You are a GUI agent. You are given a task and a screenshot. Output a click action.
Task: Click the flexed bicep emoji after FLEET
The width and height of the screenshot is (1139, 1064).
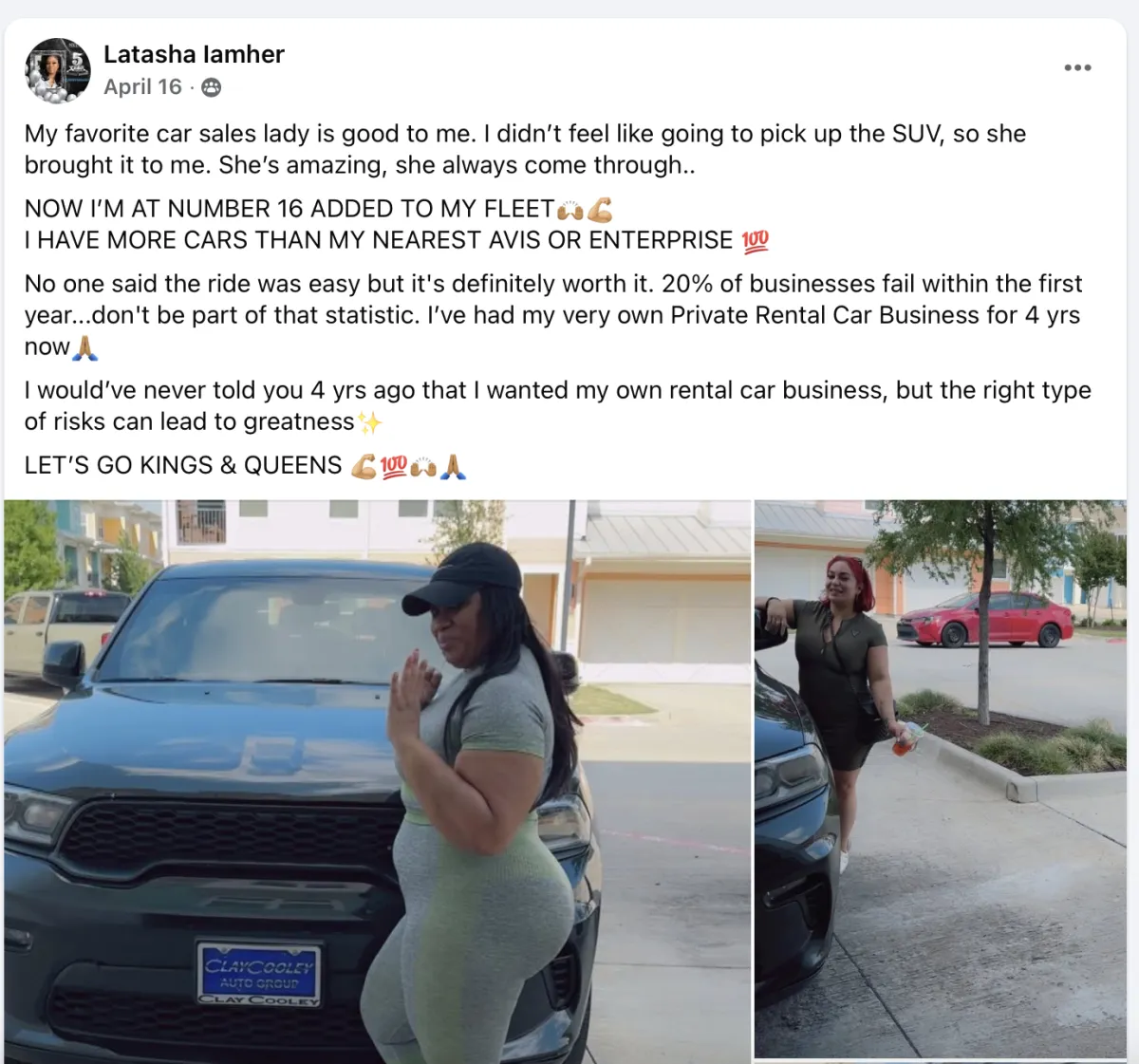600,210
